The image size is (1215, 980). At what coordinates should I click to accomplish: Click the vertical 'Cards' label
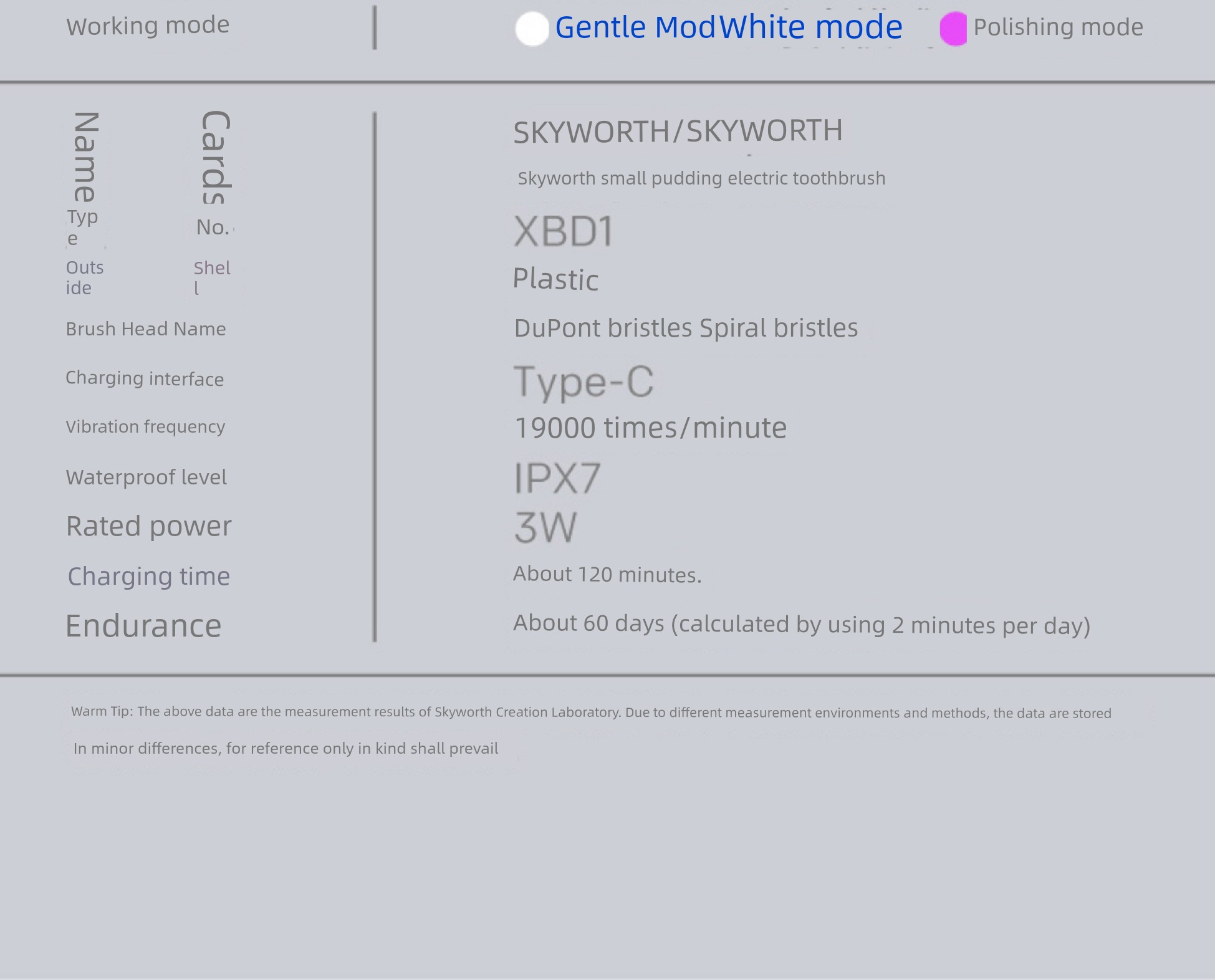coord(216,157)
